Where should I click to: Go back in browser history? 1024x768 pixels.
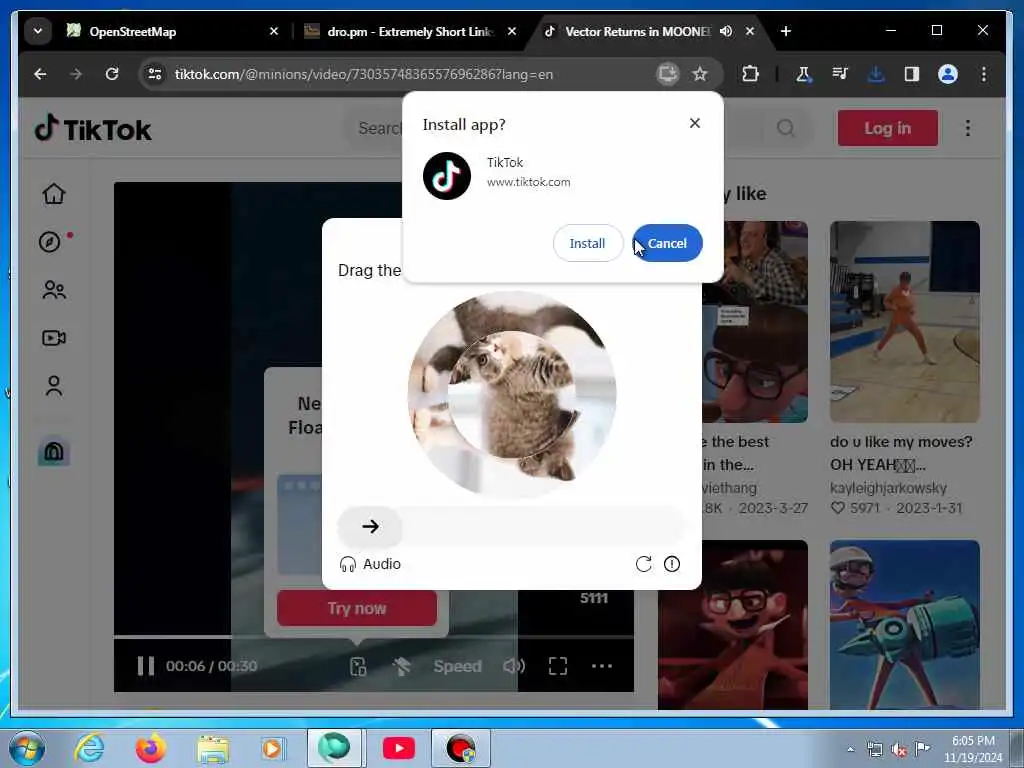point(40,74)
